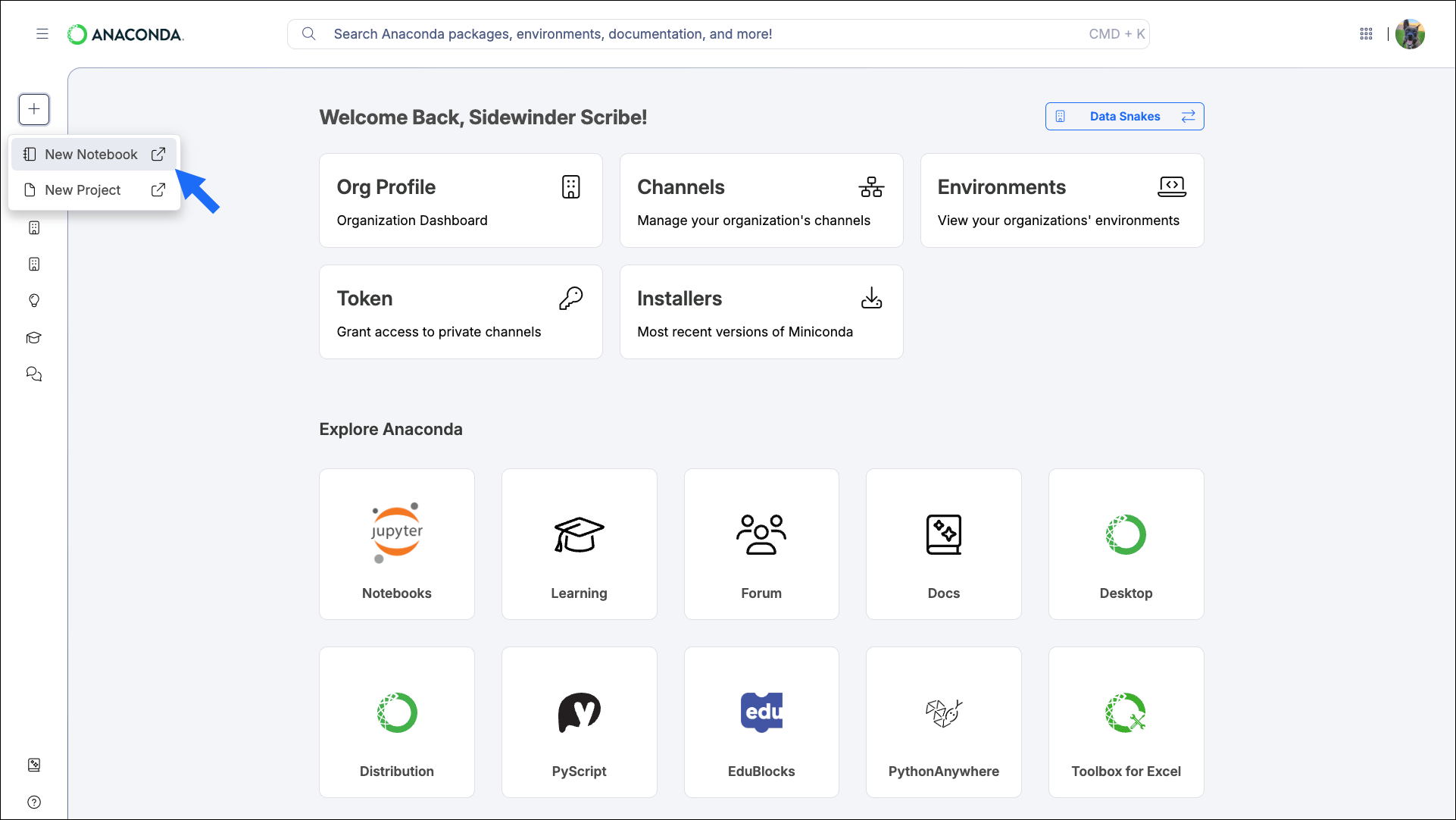Open the user profile avatar
1456x820 pixels.
1410,34
